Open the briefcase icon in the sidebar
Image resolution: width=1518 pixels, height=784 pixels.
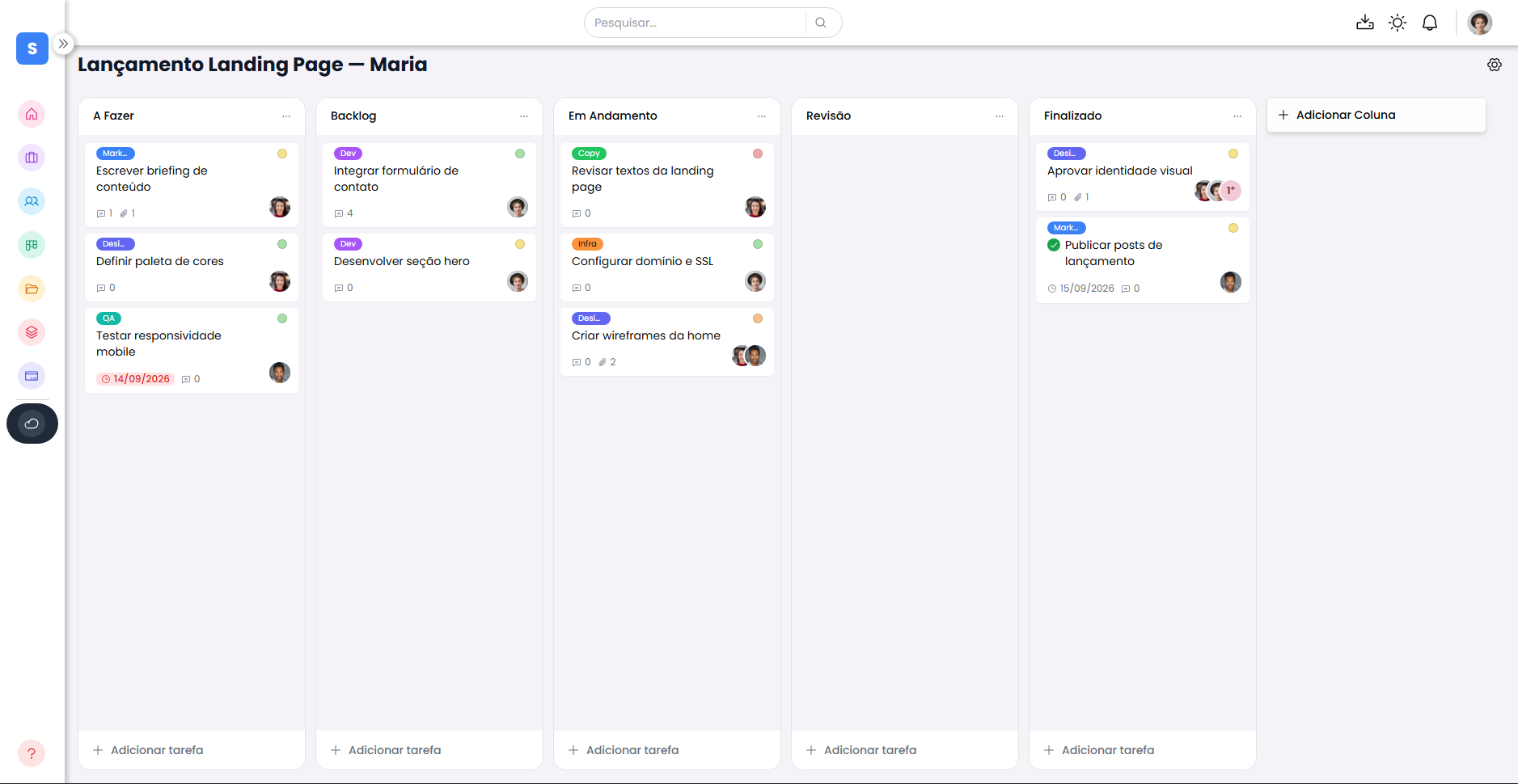click(32, 158)
